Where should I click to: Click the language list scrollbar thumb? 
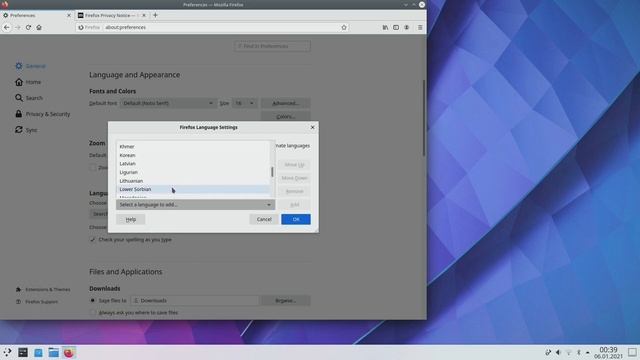coord(272,172)
